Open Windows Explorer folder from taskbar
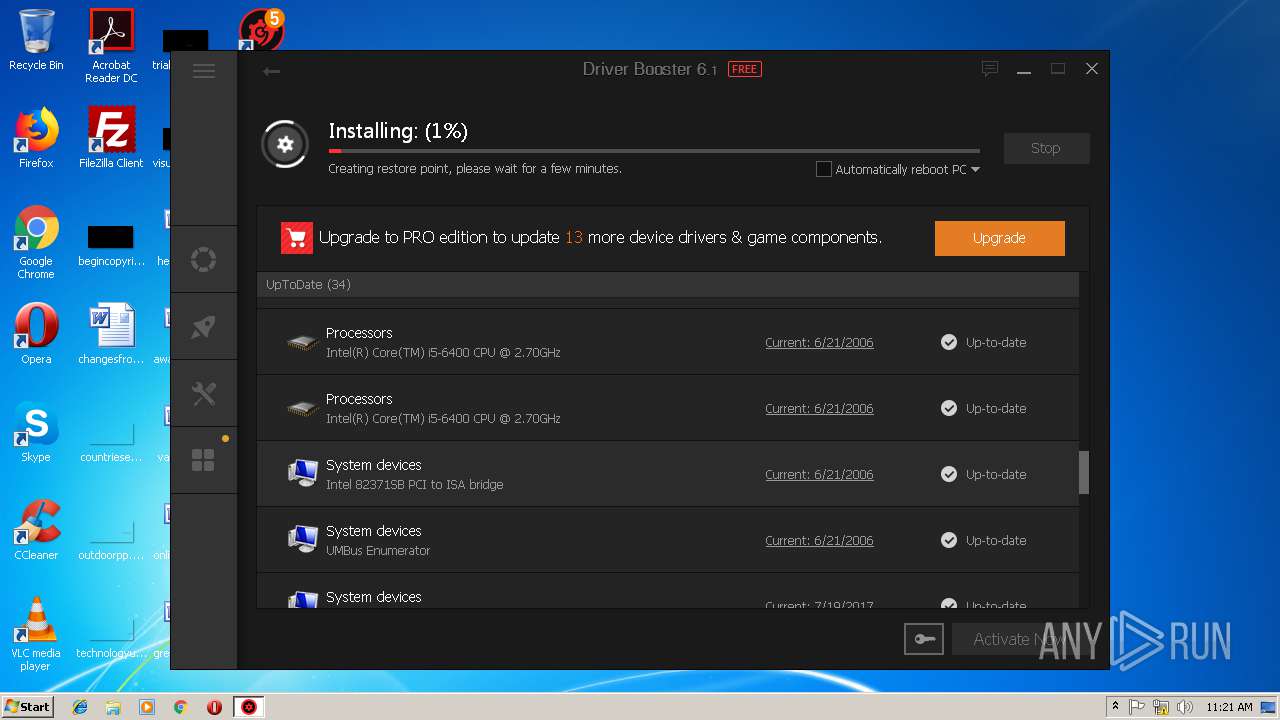Viewport: 1280px width, 720px height. (x=113, y=707)
